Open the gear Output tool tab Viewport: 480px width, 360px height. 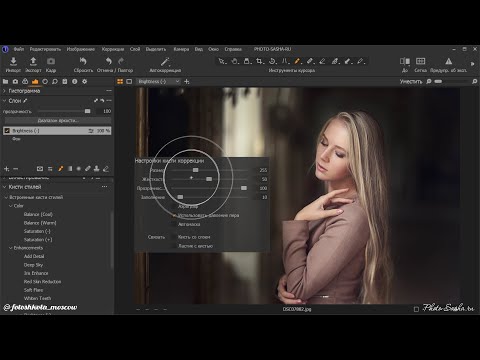coord(85,81)
